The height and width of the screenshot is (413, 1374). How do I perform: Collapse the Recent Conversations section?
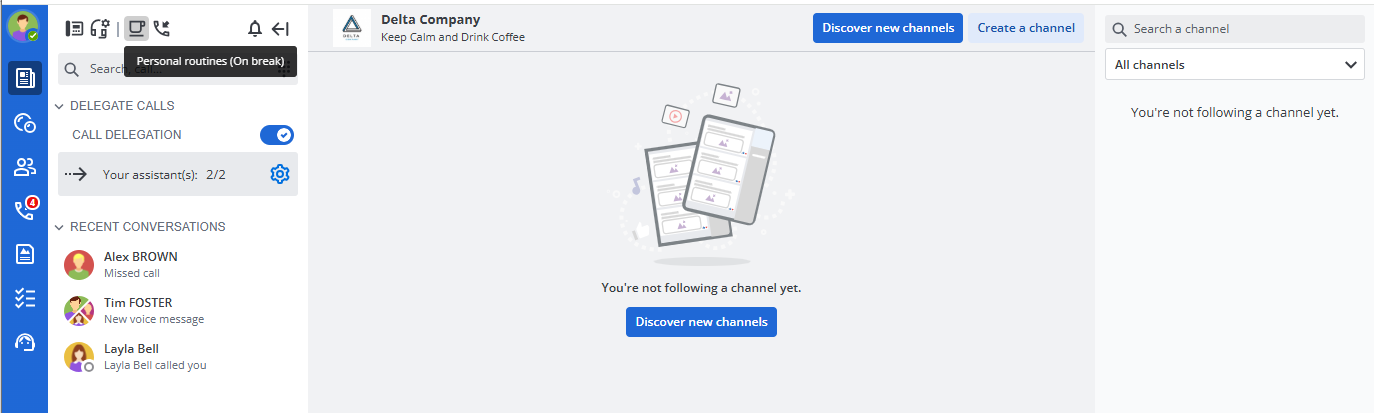click(60, 227)
